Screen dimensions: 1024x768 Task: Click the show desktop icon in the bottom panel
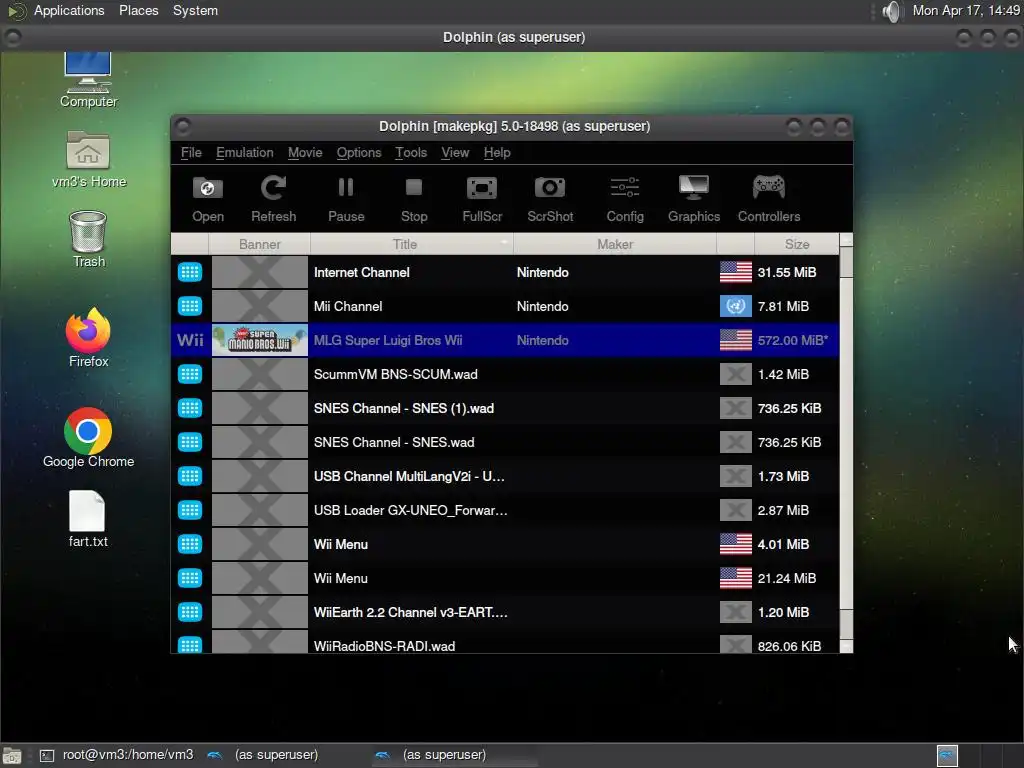pyautogui.click(x=12, y=756)
